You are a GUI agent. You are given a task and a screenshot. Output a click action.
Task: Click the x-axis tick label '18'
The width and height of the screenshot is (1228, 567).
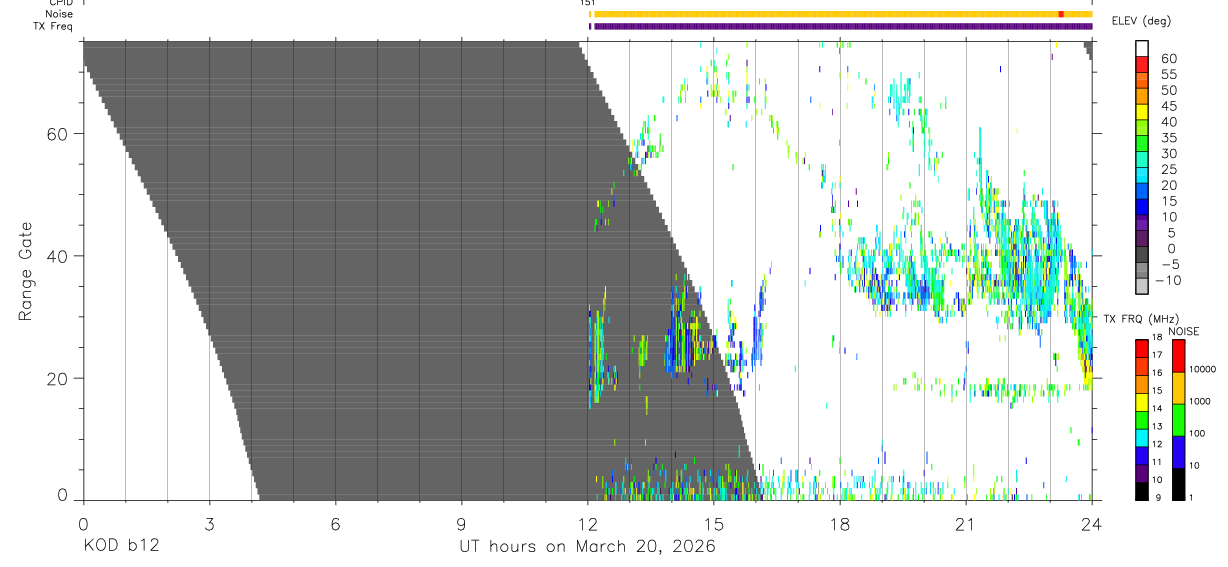click(839, 523)
